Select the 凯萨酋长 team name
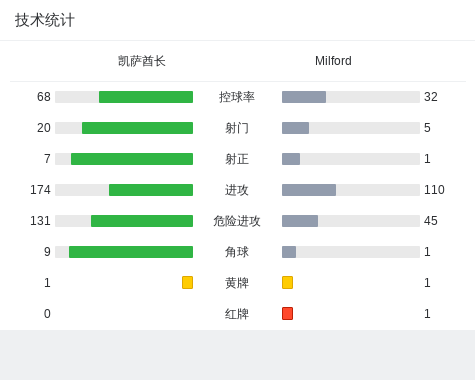475x380 pixels. click(142, 61)
